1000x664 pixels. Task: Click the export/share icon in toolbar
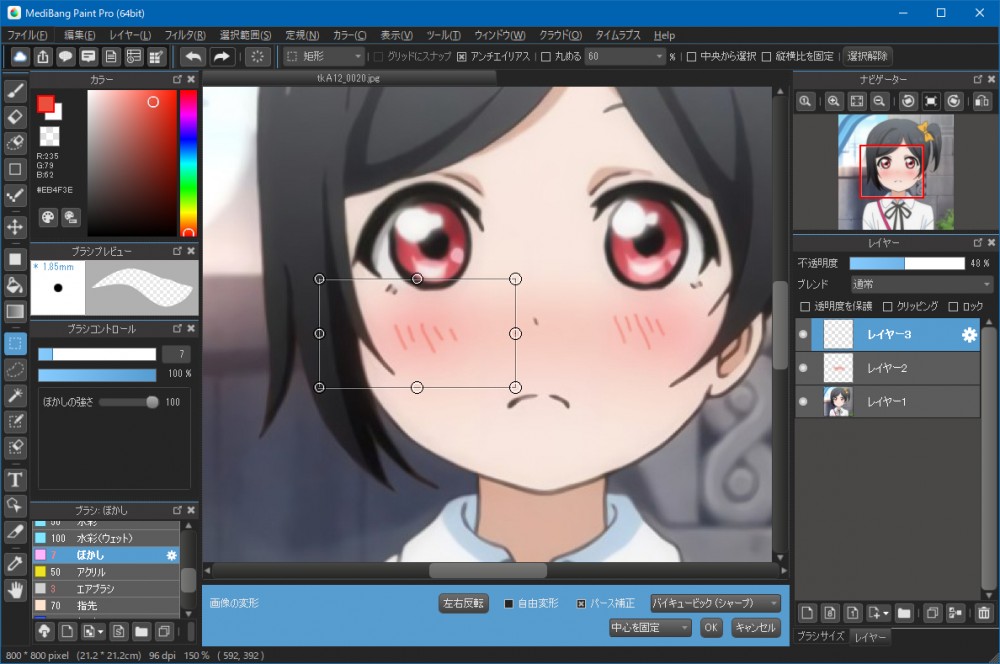[x=43, y=57]
